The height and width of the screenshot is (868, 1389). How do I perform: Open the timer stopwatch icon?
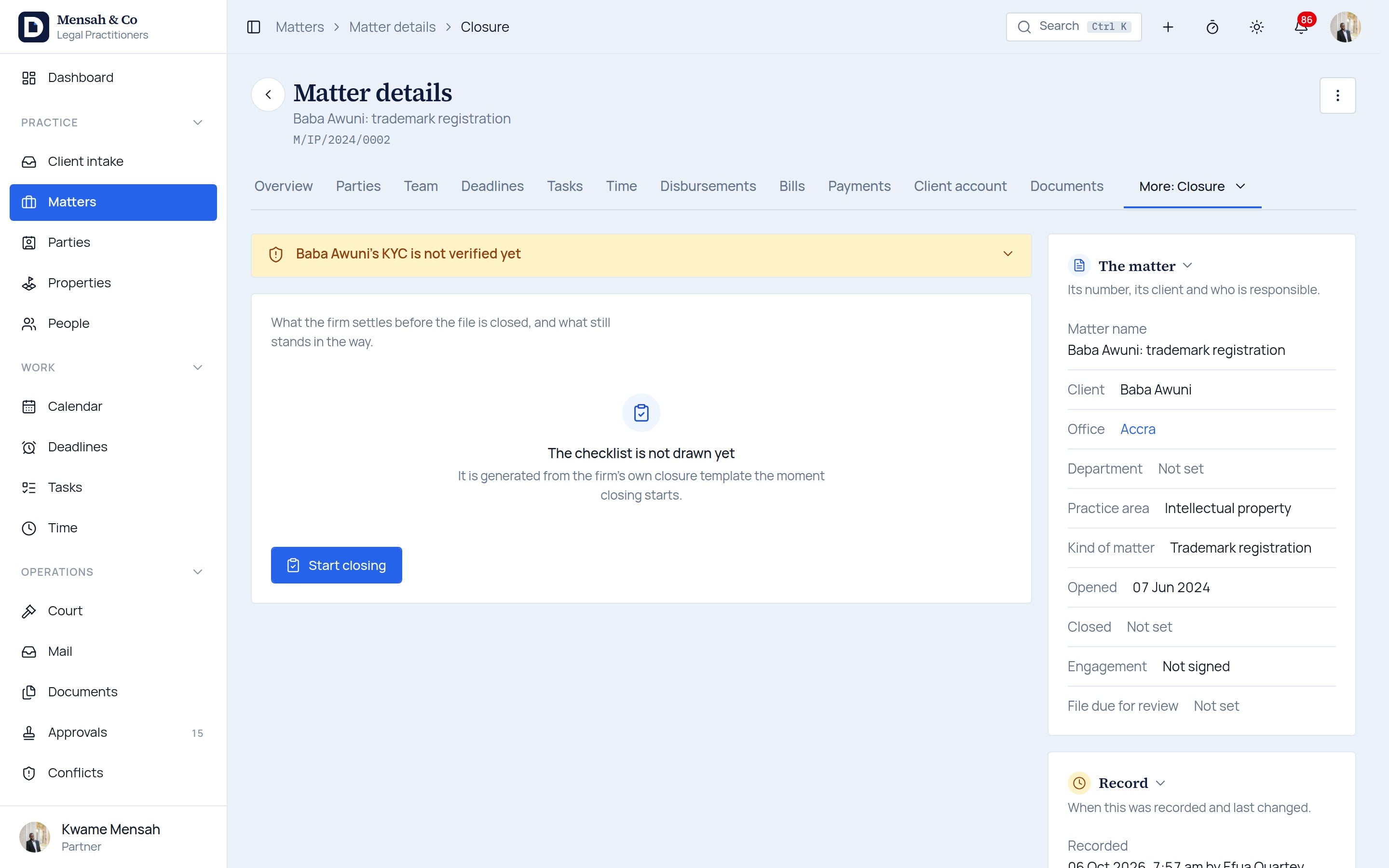pyautogui.click(x=1212, y=27)
